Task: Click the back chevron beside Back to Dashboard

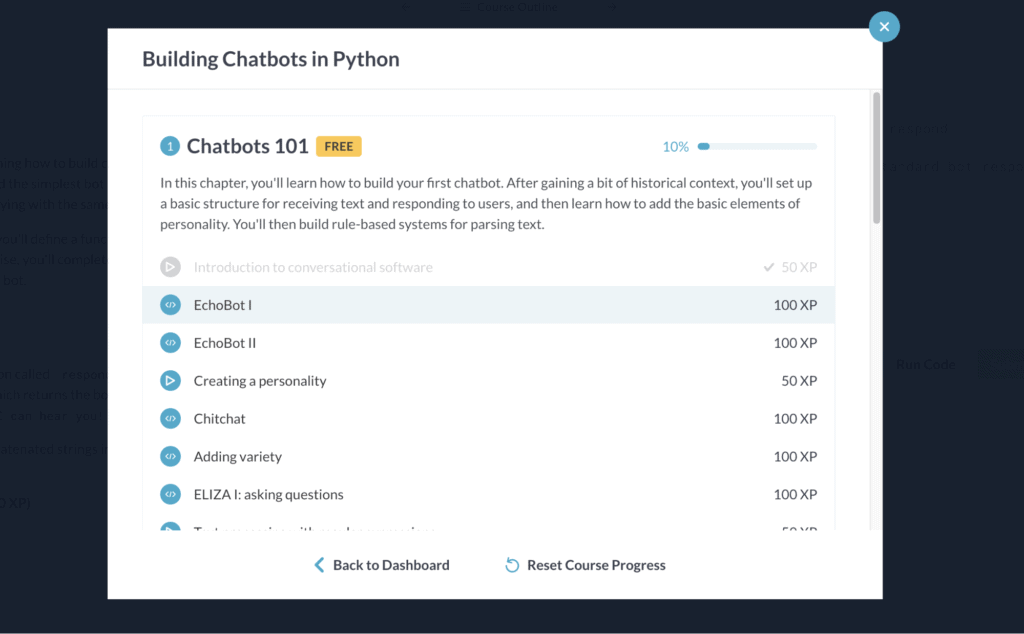Action: pos(318,564)
